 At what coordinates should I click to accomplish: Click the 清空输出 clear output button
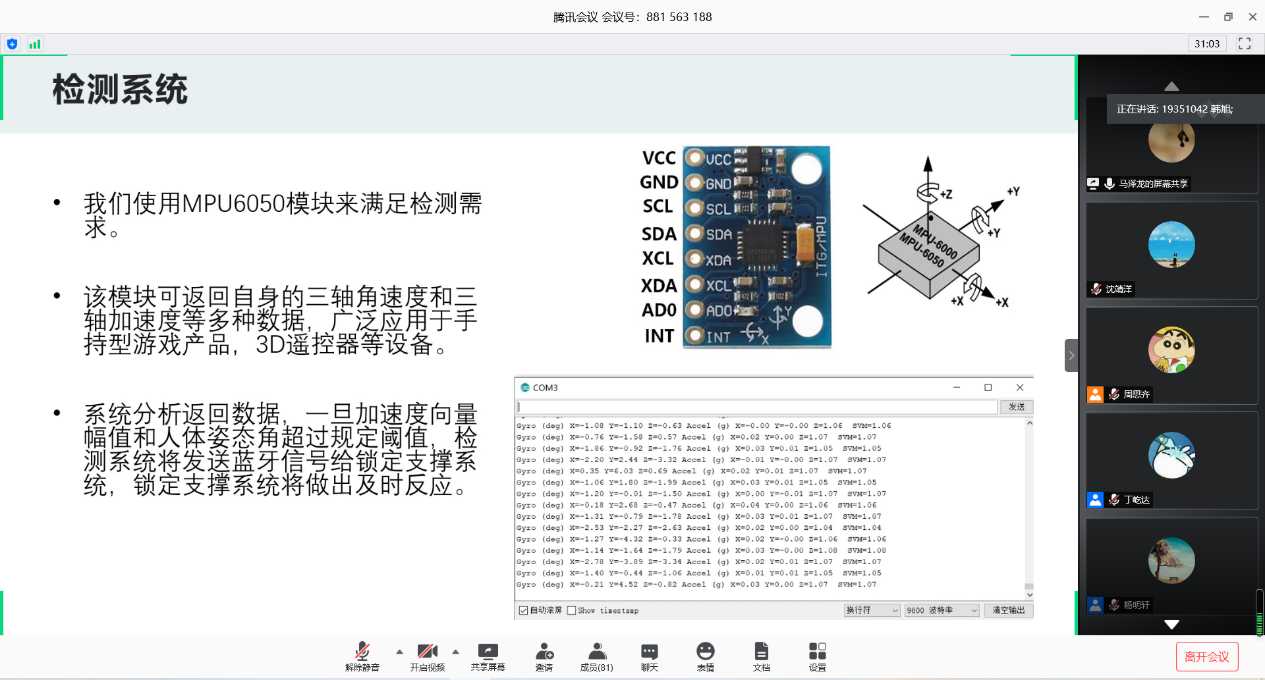click(x=1008, y=610)
